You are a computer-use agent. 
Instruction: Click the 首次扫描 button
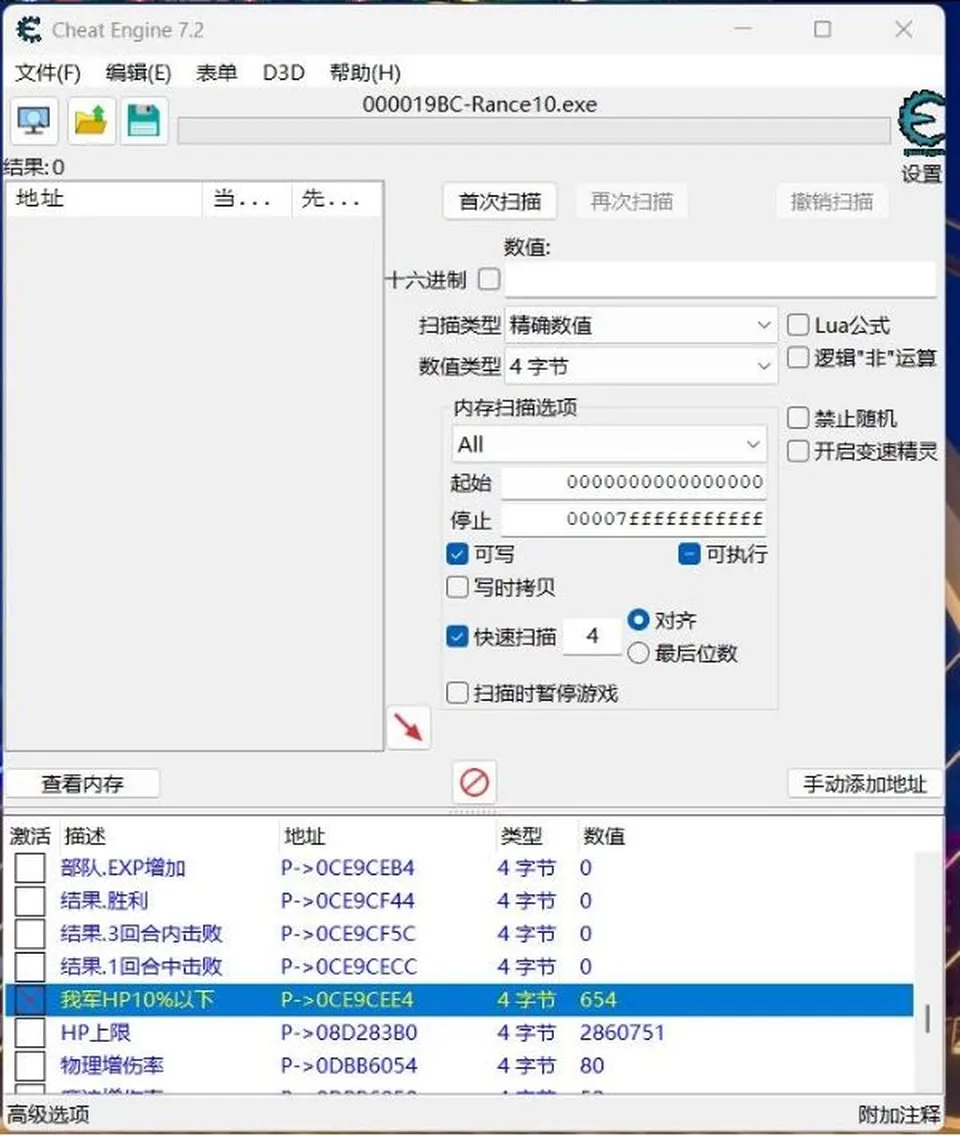[500, 201]
